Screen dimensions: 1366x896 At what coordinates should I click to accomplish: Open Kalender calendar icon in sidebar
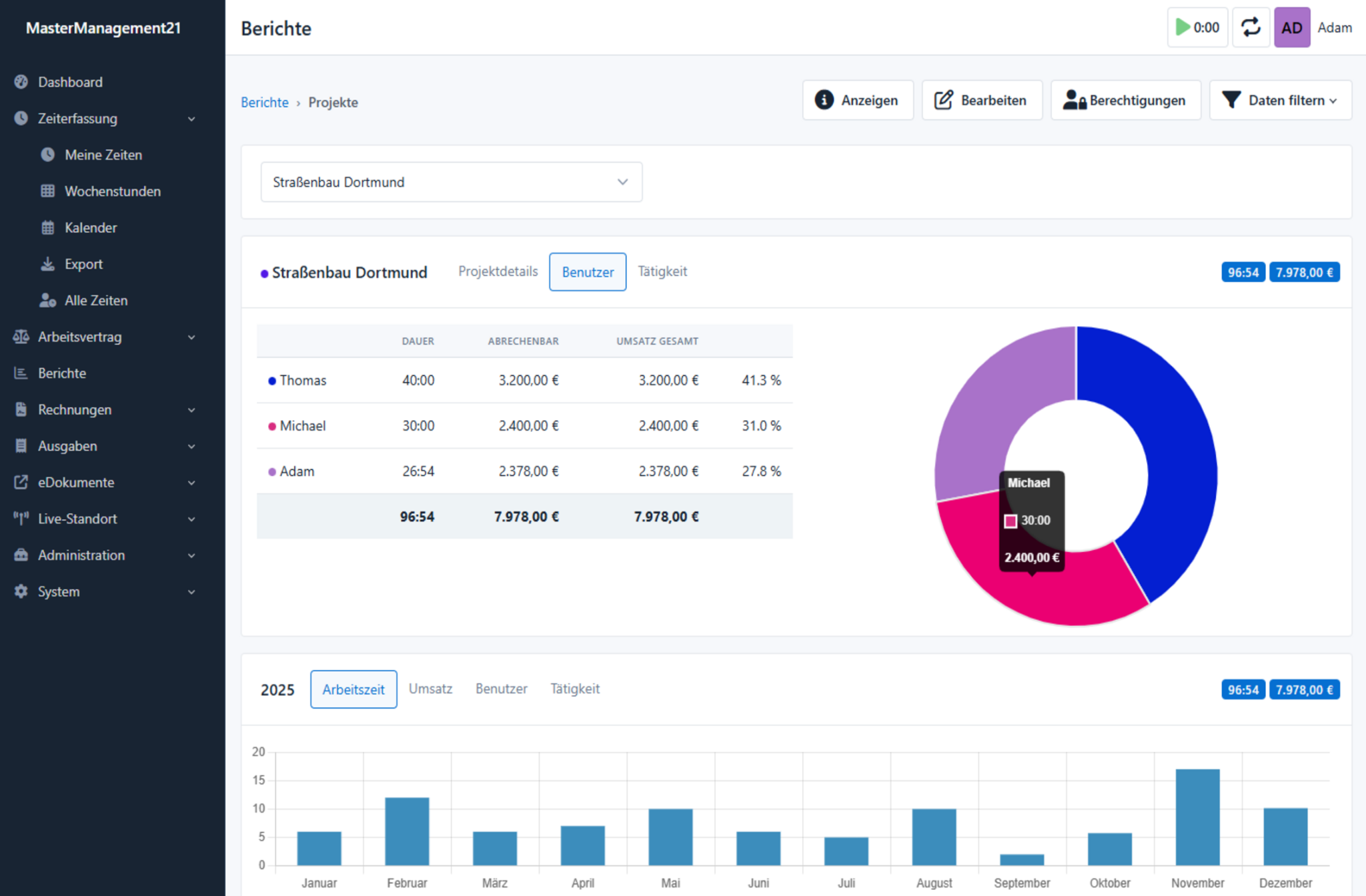47,227
